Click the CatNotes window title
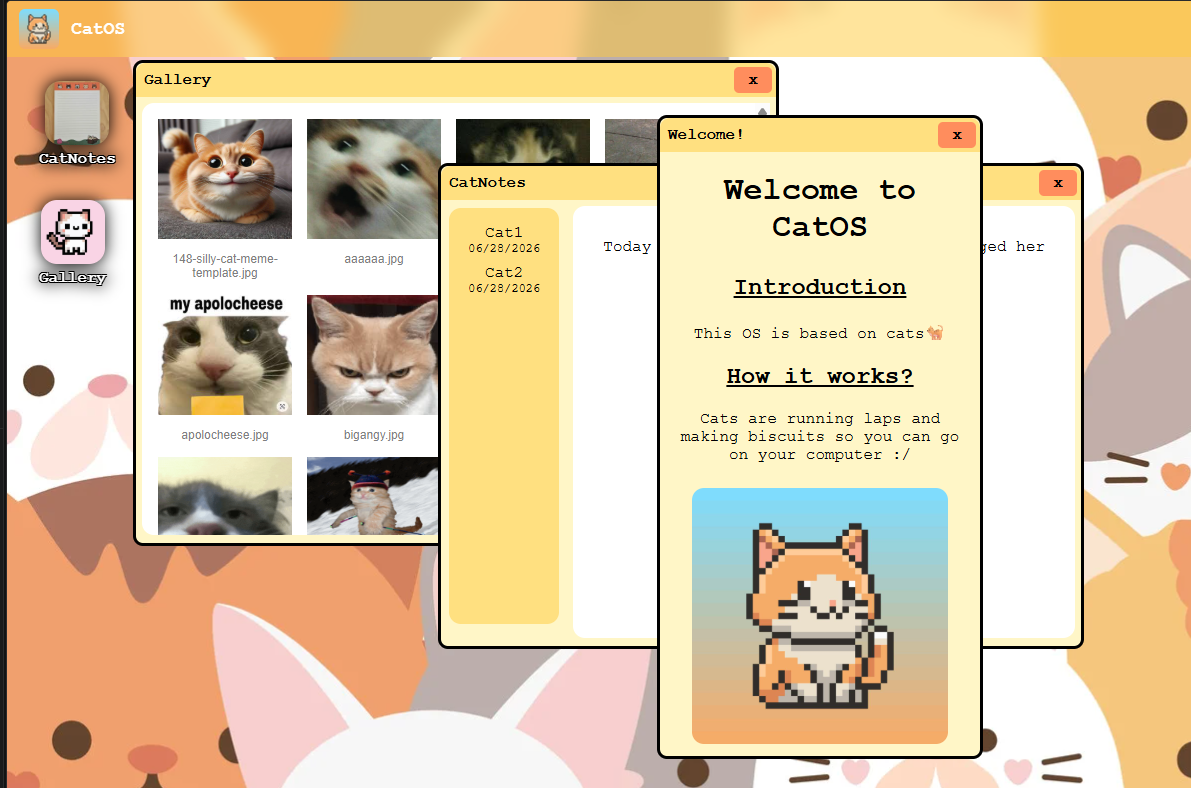 487,182
